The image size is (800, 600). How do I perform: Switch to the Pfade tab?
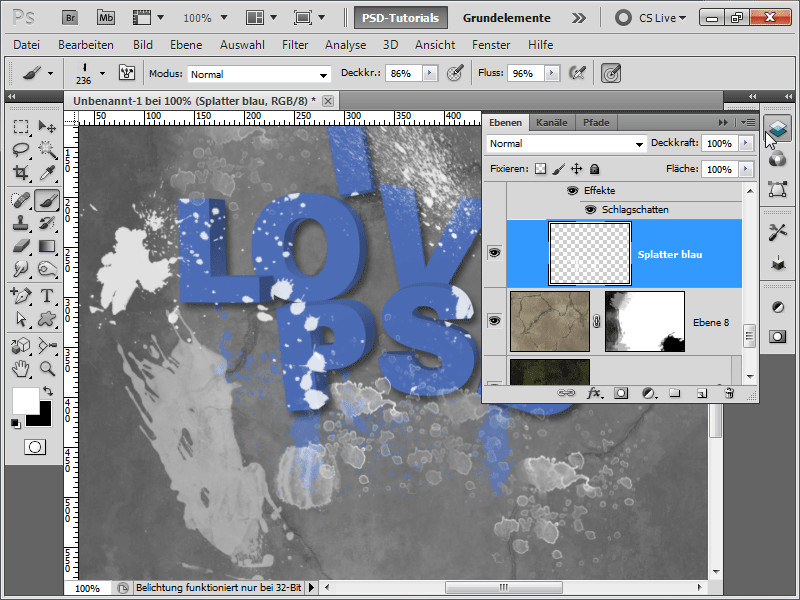click(x=596, y=123)
